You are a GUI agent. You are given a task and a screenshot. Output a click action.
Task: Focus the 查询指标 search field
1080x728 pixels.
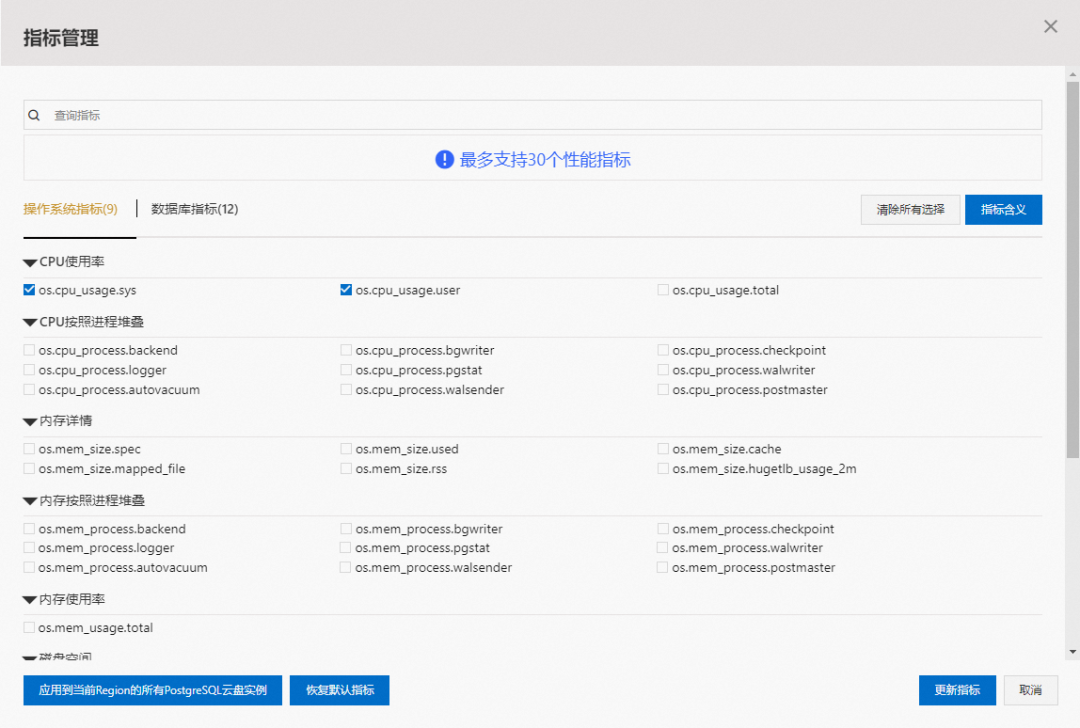pos(540,116)
